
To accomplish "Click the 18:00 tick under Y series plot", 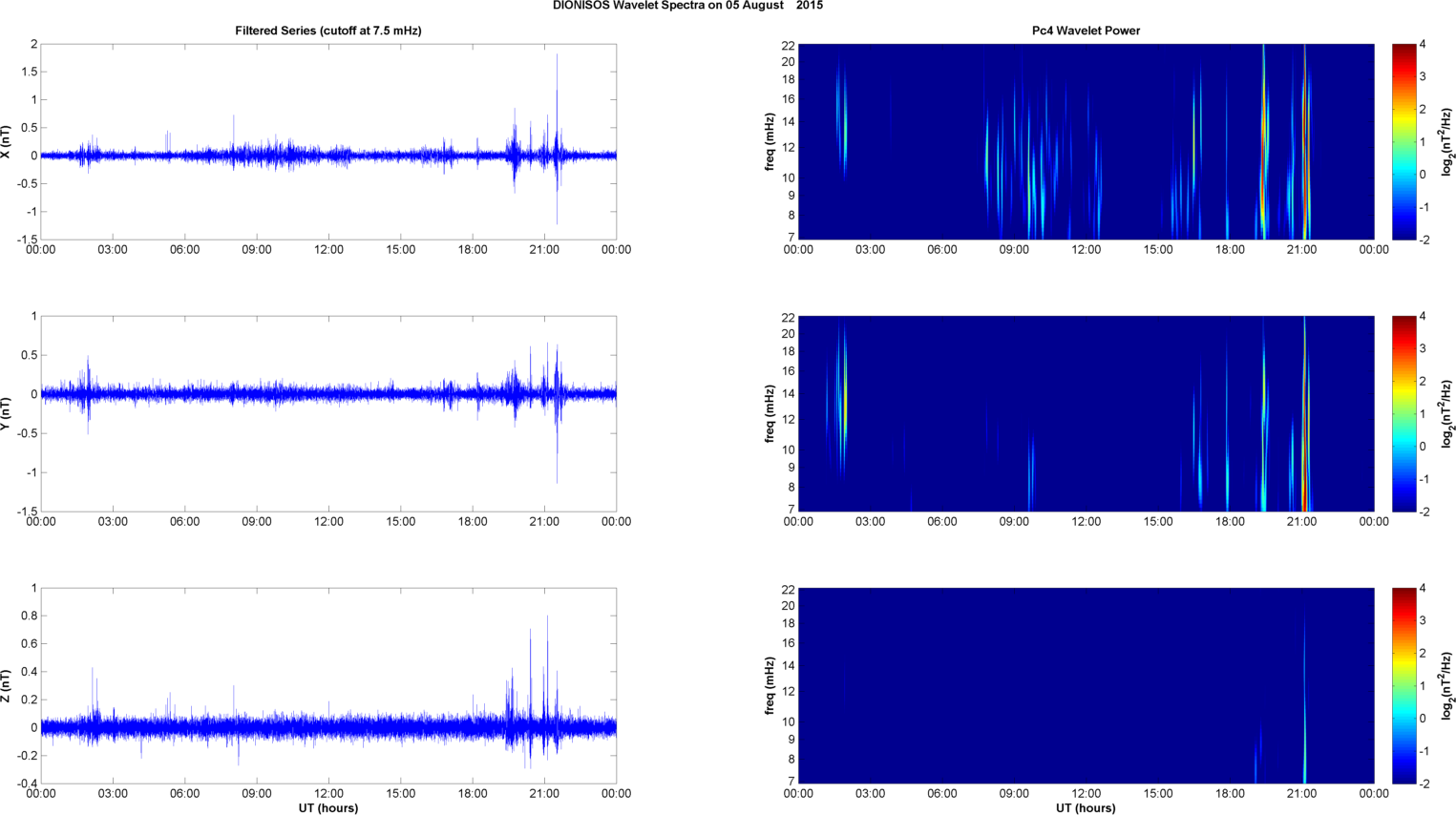I will (x=473, y=522).
